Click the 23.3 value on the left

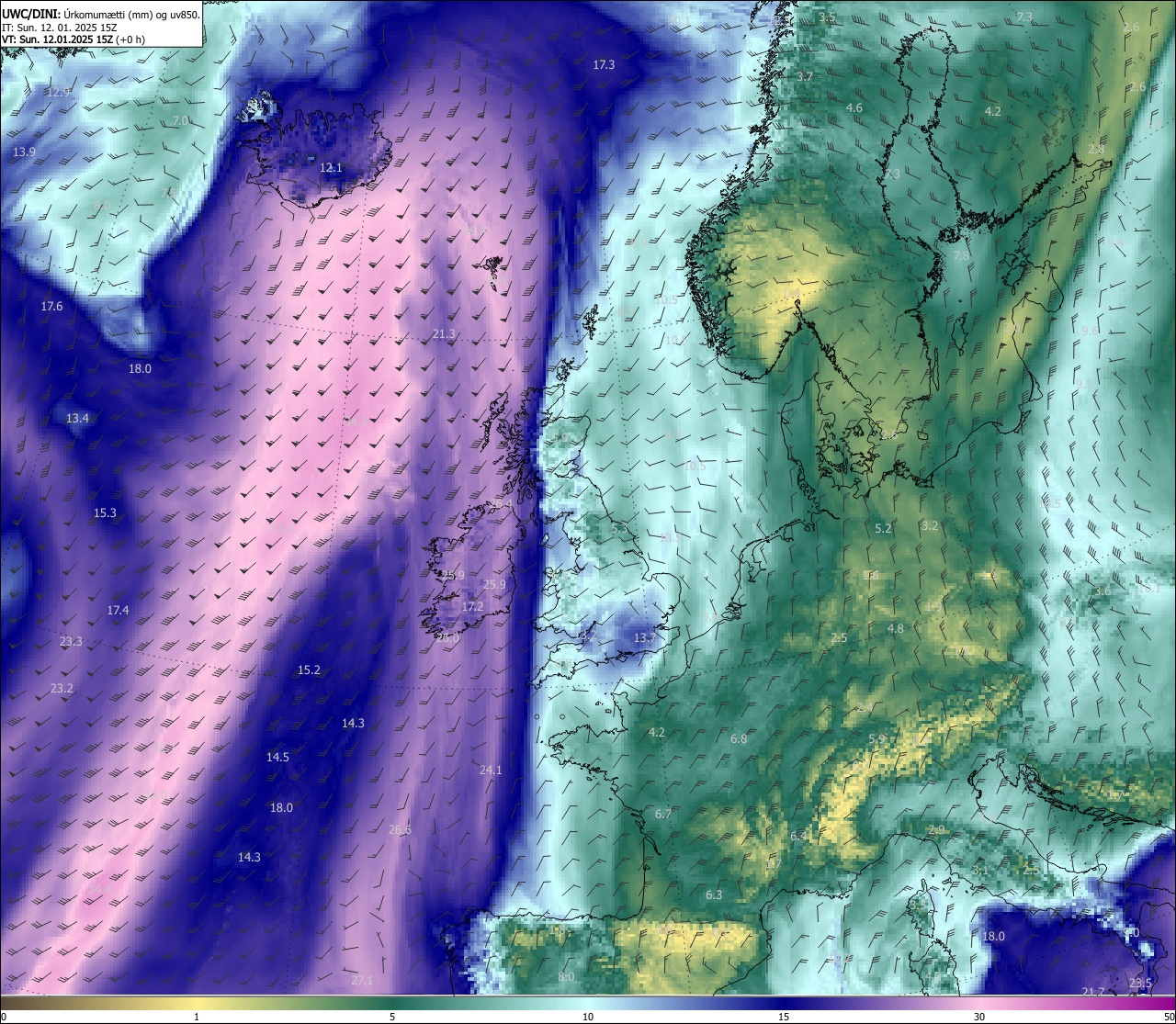tap(71, 641)
